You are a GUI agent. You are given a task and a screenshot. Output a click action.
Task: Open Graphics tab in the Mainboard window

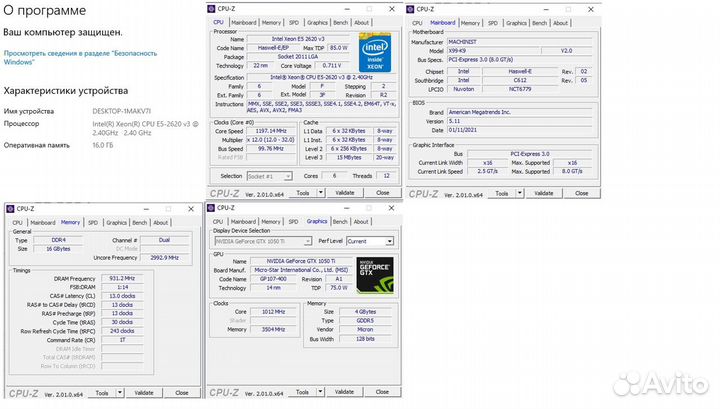pyautogui.click(x=517, y=23)
